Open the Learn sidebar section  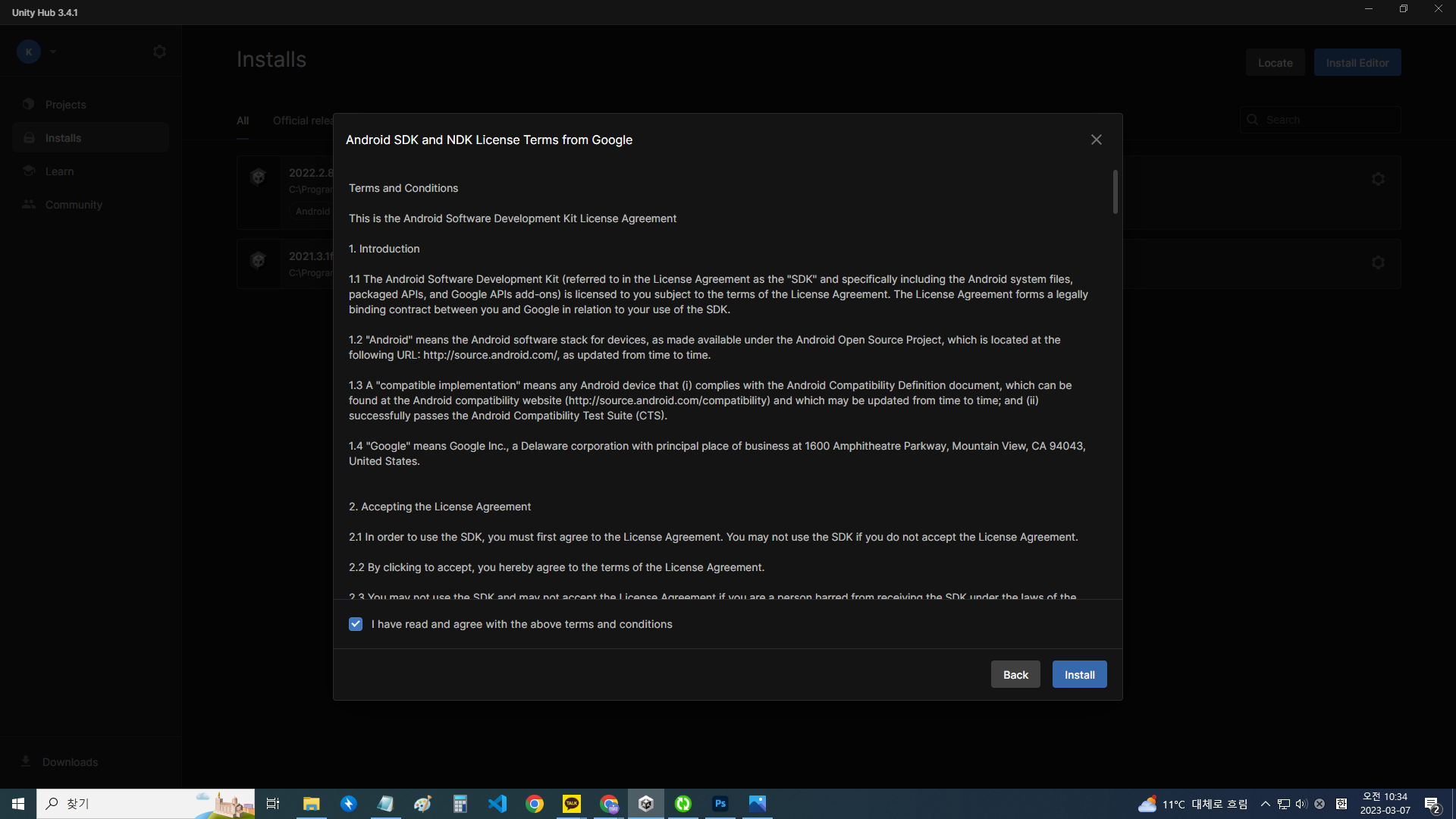click(90, 171)
